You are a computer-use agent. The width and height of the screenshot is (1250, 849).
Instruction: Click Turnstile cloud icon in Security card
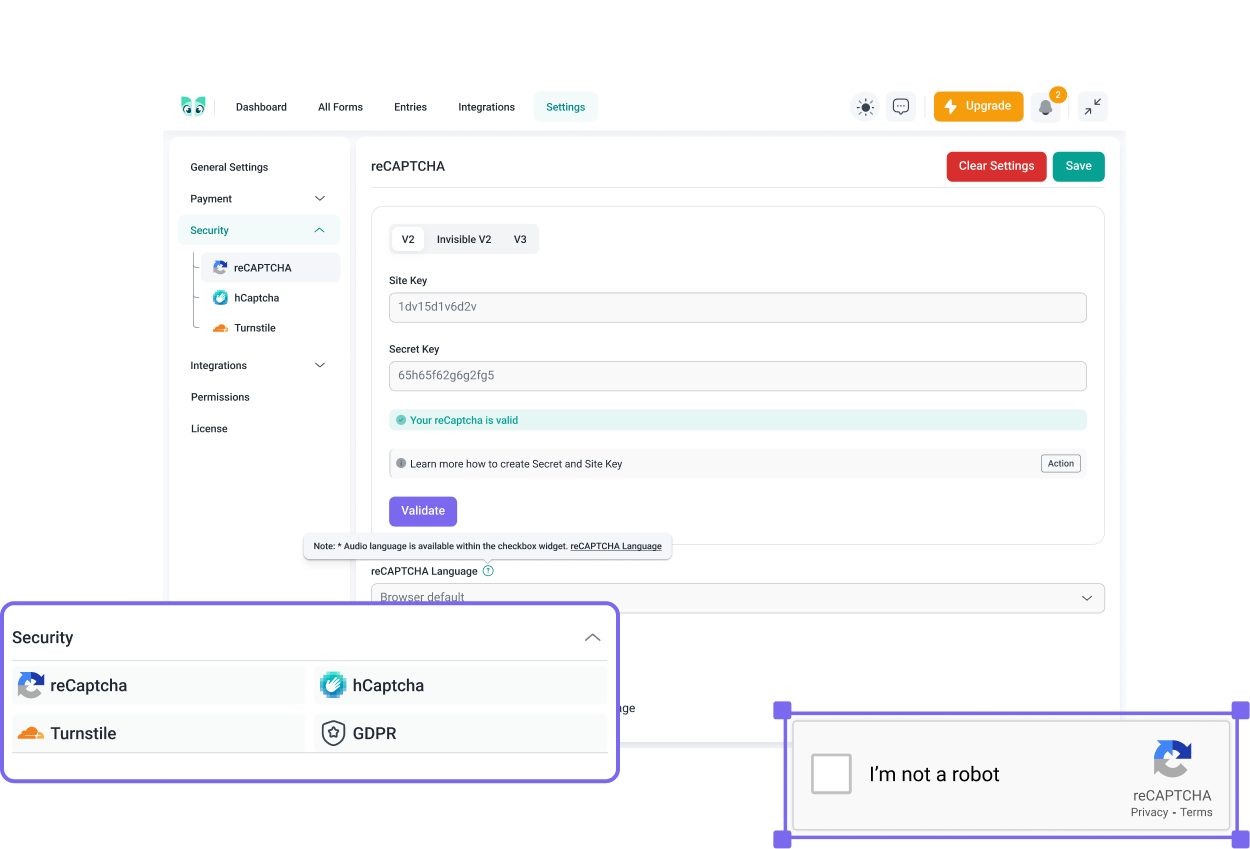coord(31,733)
